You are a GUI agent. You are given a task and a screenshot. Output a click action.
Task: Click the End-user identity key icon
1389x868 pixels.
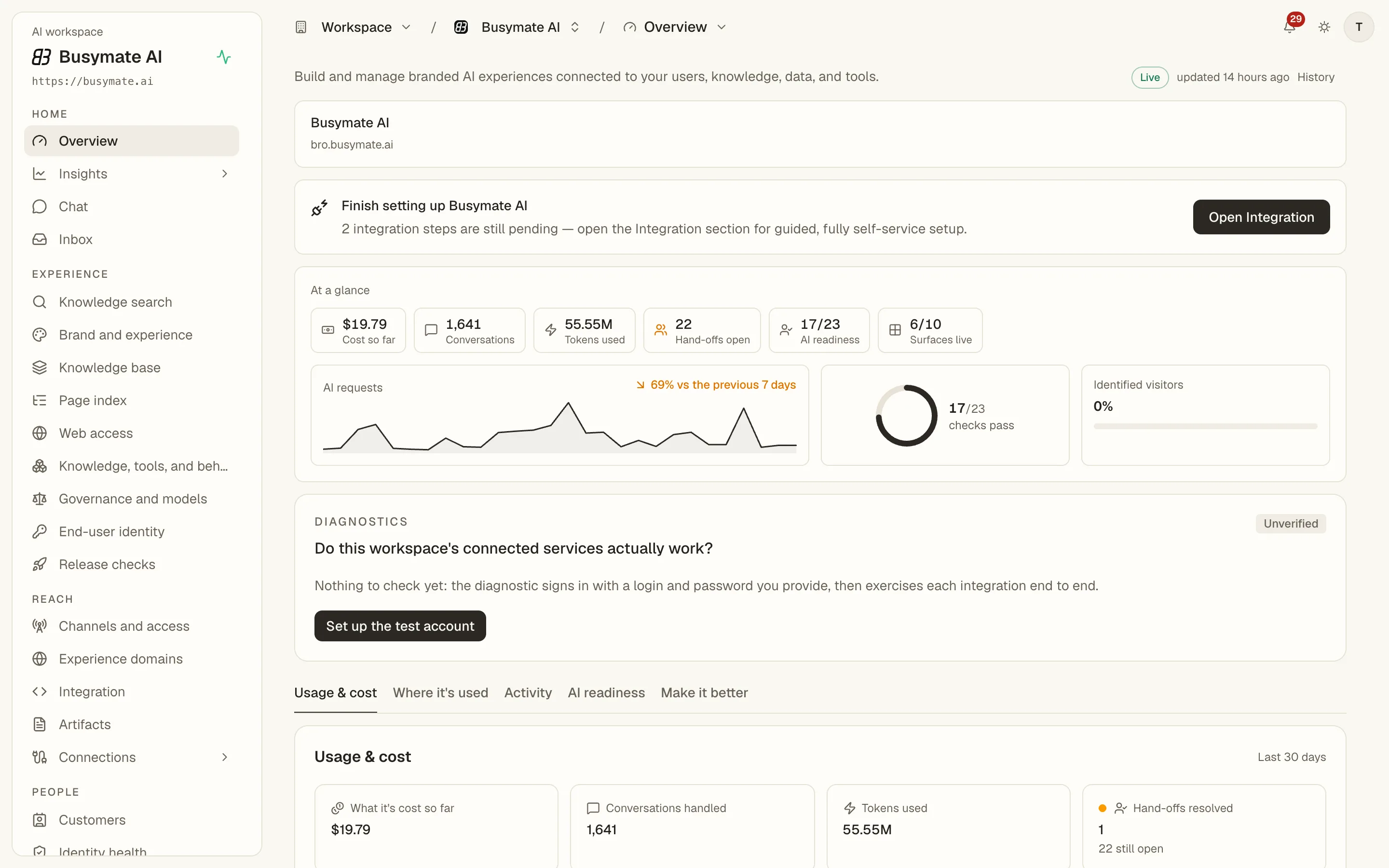click(40, 531)
